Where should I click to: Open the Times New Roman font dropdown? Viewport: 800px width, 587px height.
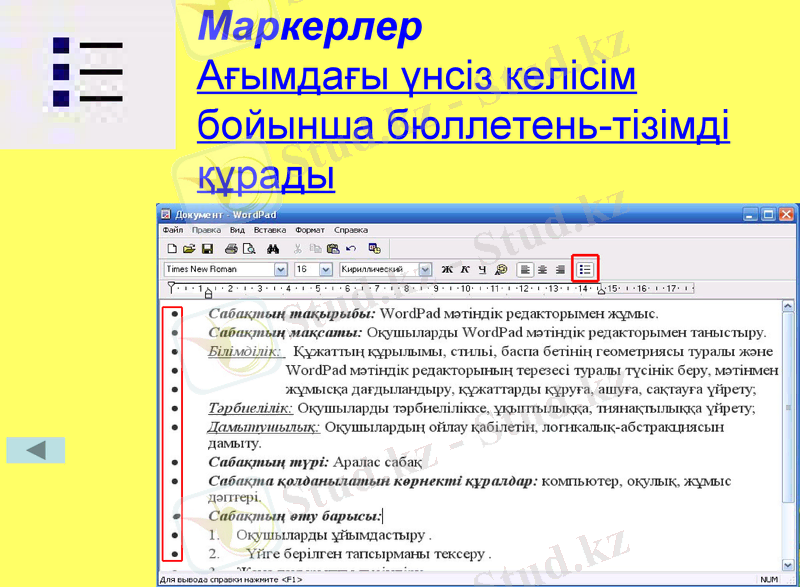point(280,269)
